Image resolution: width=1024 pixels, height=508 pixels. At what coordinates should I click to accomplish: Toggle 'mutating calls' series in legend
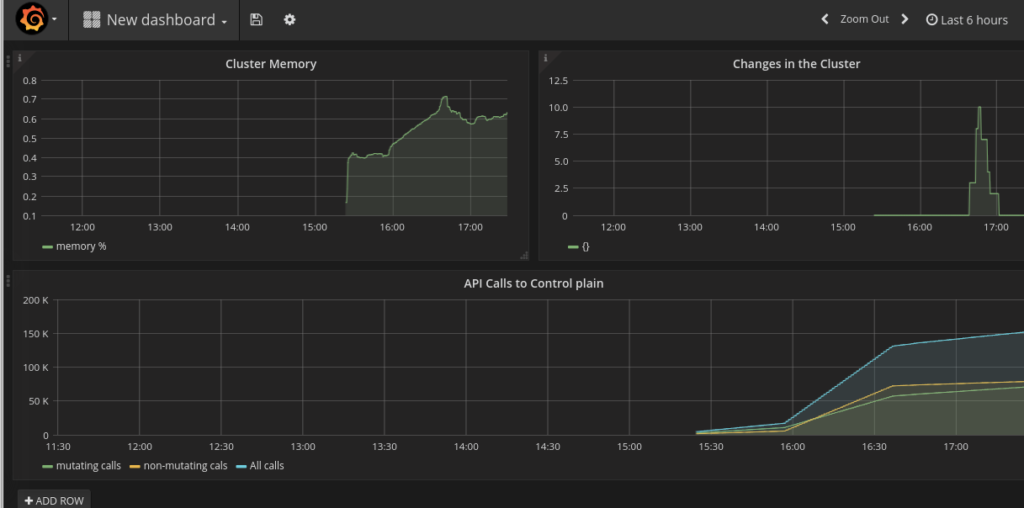coord(84,466)
